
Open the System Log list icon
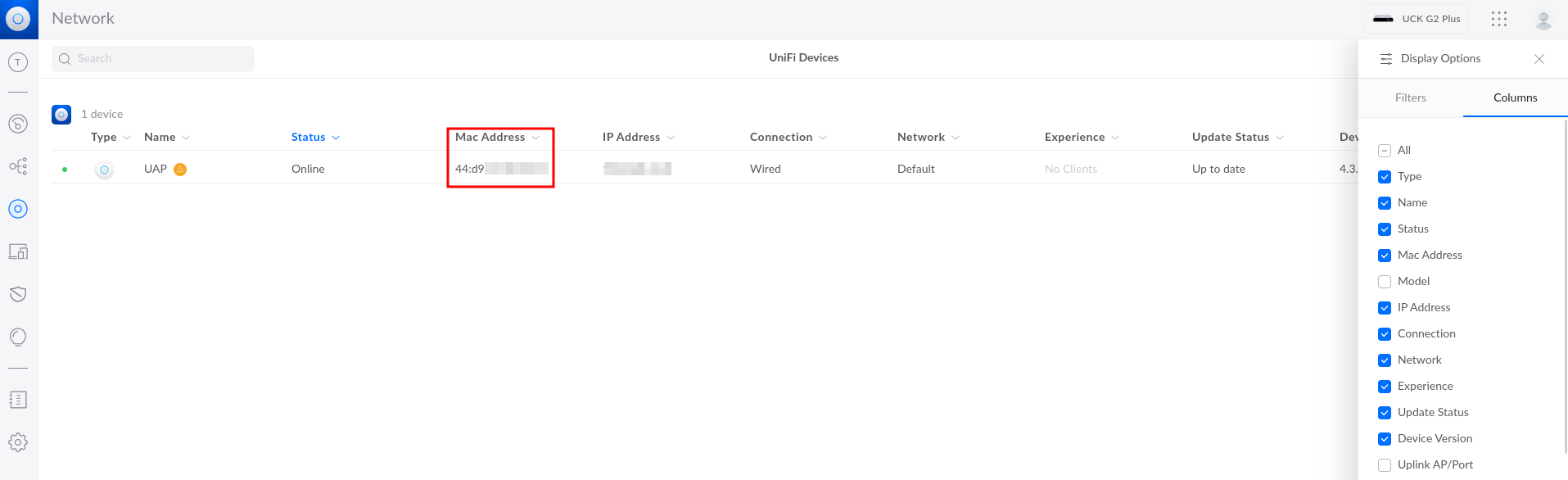pyautogui.click(x=18, y=400)
